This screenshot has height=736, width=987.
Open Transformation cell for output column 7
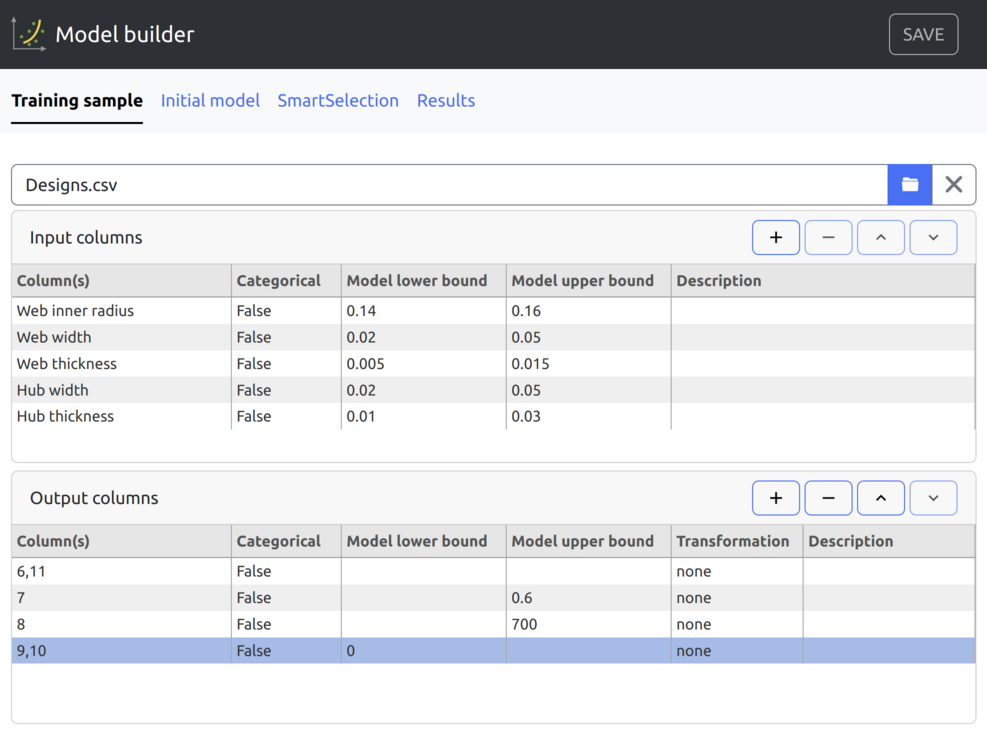coord(735,598)
